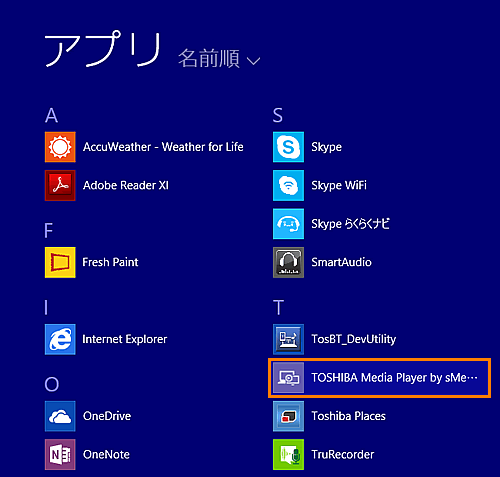
Task: Open Toshiba Places icon
Action: pos(288,416)
